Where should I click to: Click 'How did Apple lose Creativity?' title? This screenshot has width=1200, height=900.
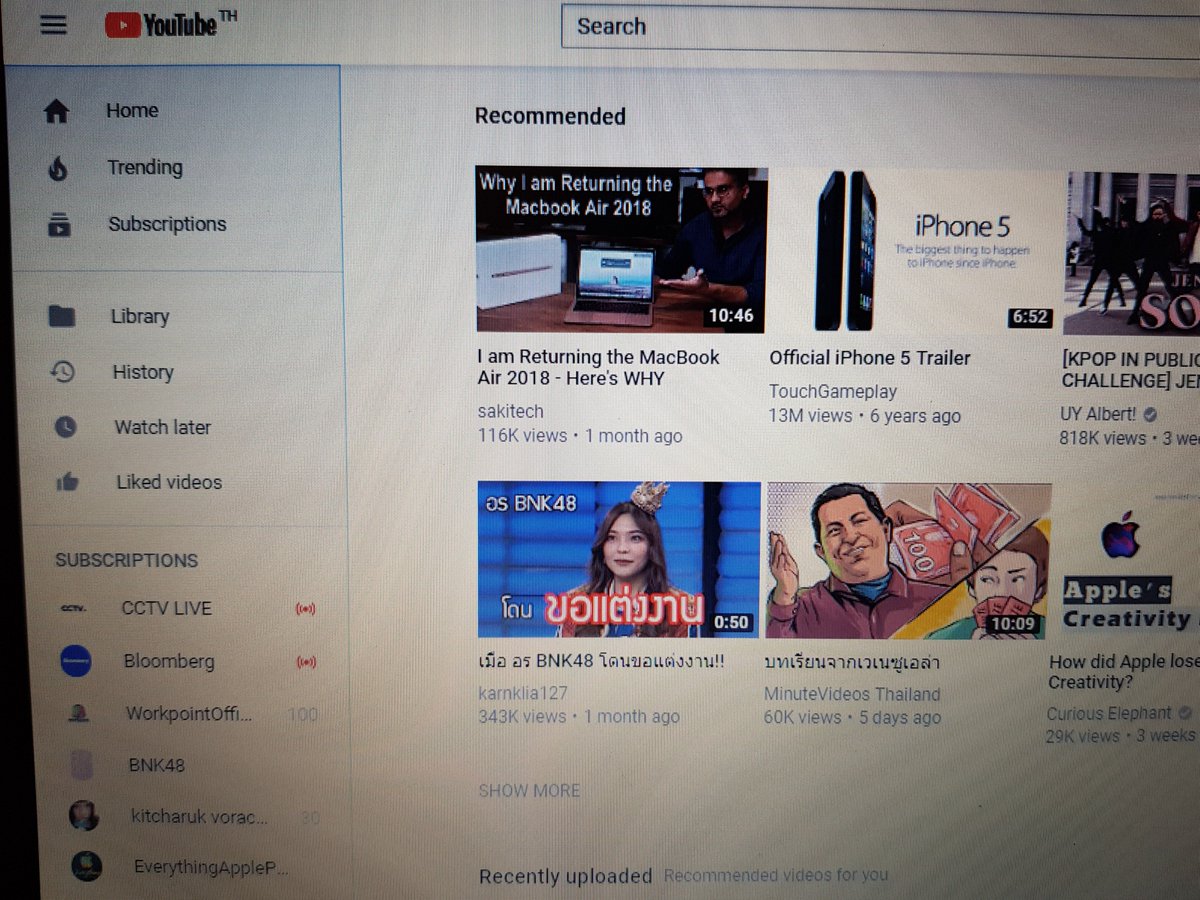click(1123, 672)
